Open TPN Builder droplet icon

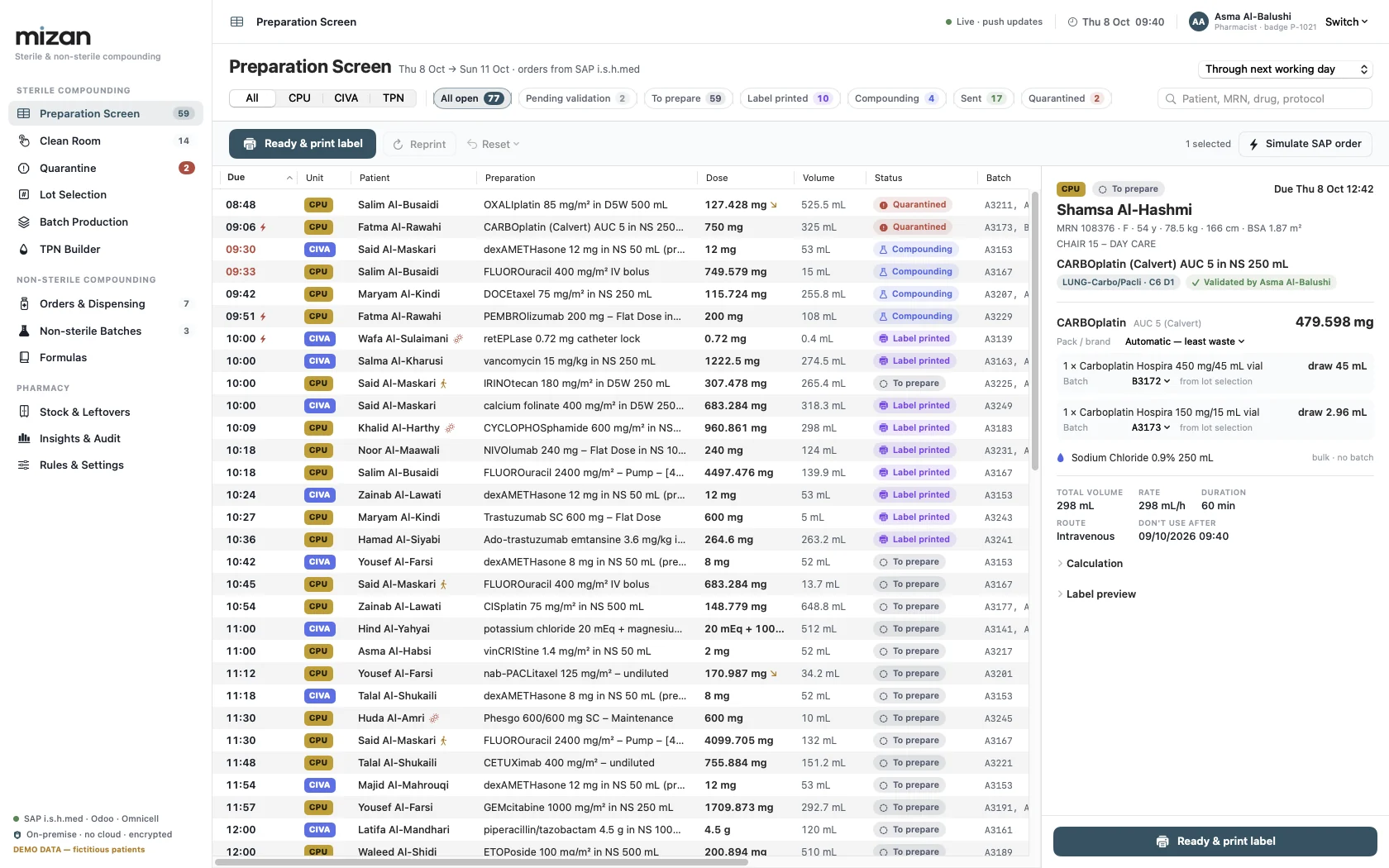coord(24,249)
